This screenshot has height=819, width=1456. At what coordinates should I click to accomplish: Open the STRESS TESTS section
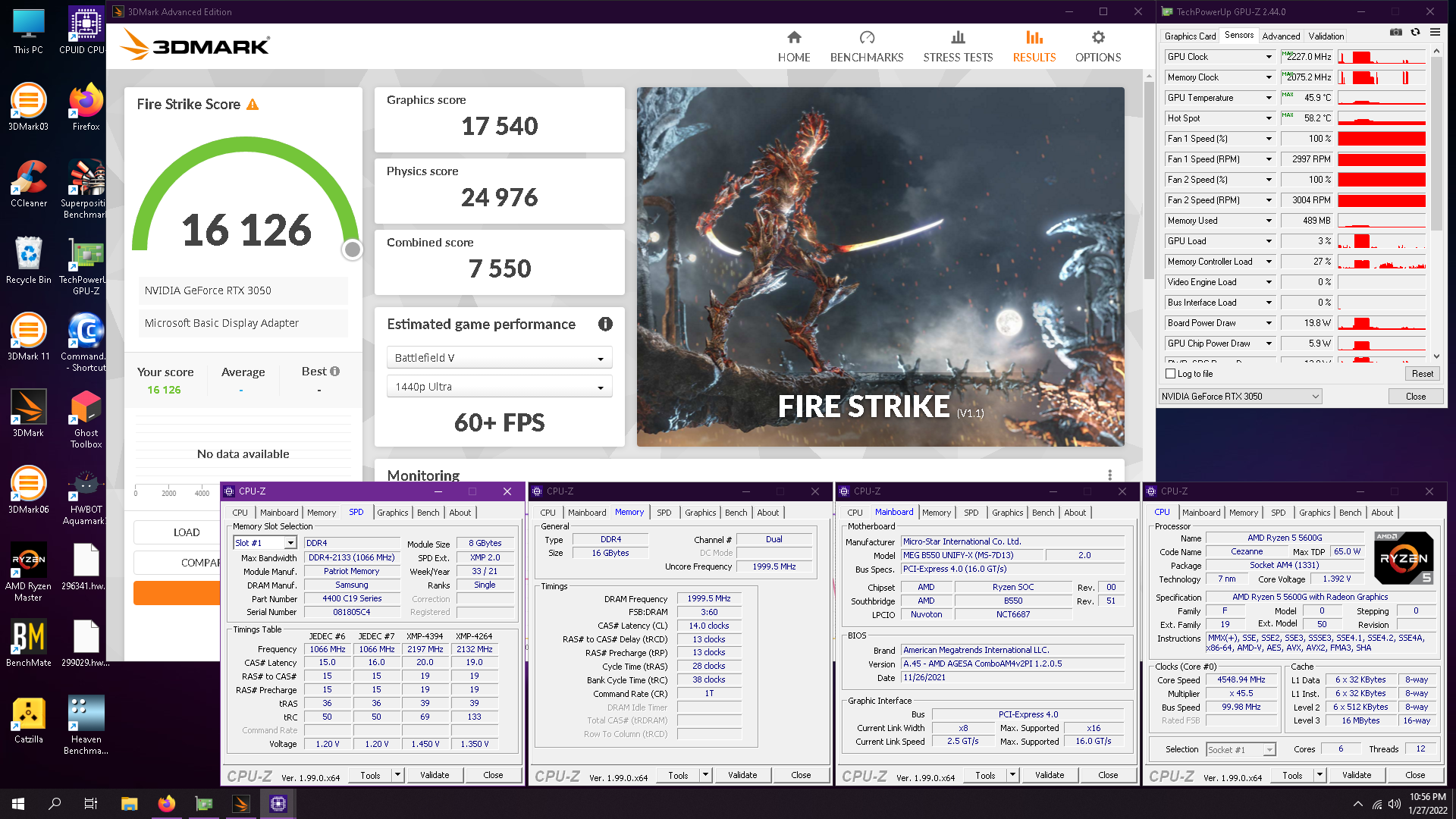(958, 47)
